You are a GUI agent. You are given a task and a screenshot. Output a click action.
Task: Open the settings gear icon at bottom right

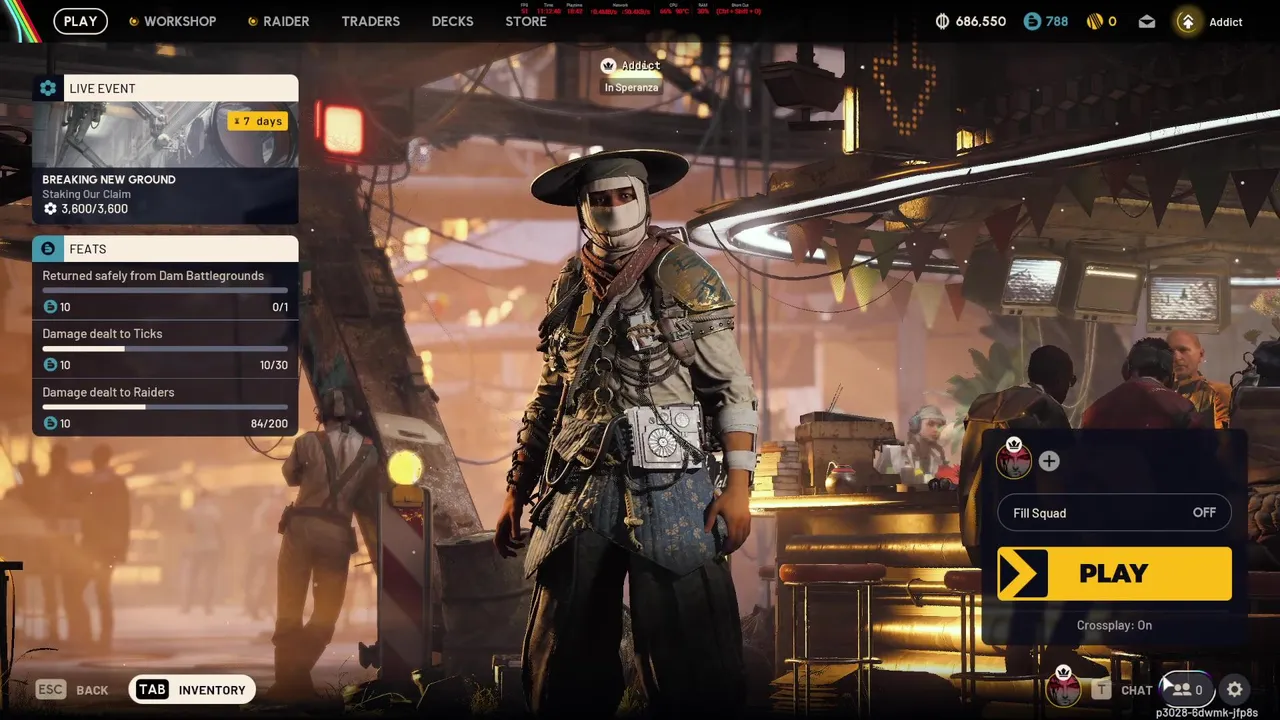[x=1235, y=689]
